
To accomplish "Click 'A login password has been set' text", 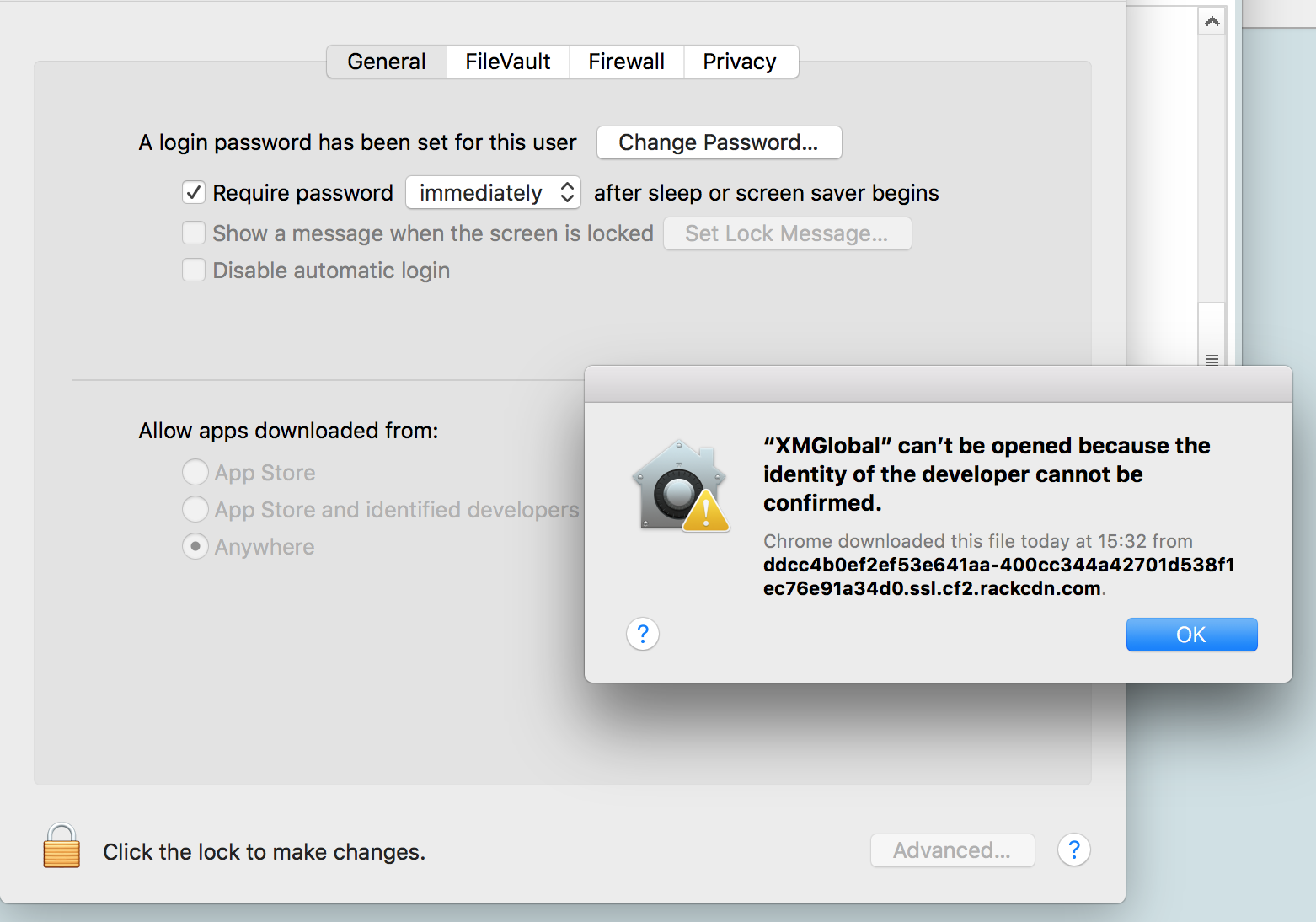I will point(358,142).
